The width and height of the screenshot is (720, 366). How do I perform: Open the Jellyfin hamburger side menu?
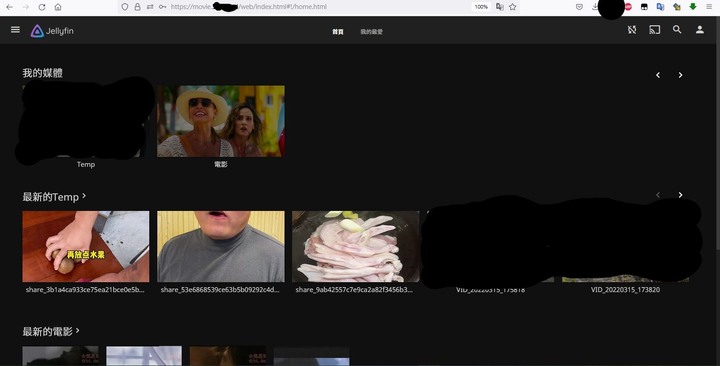click(15, 30)
